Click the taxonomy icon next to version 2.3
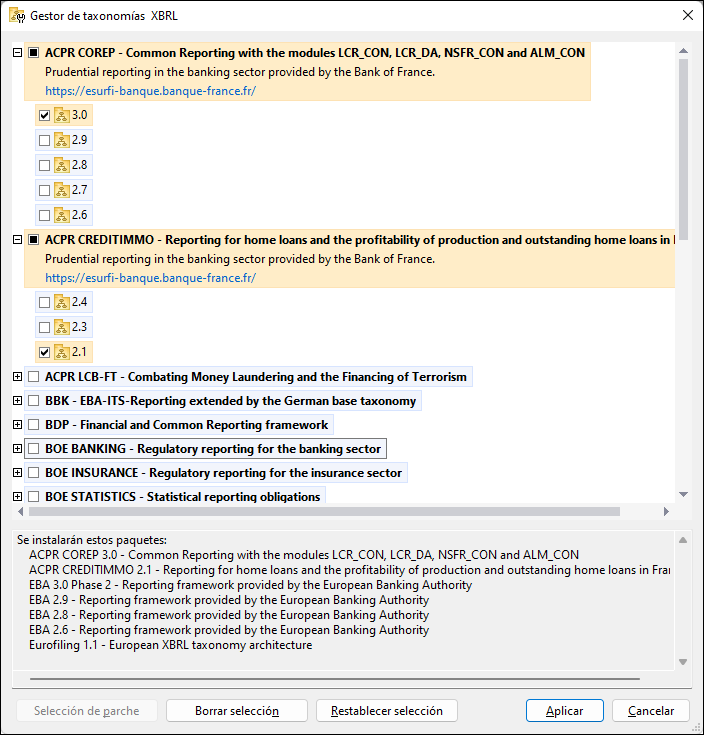The image size is (704, 735). tap(62, 327)
